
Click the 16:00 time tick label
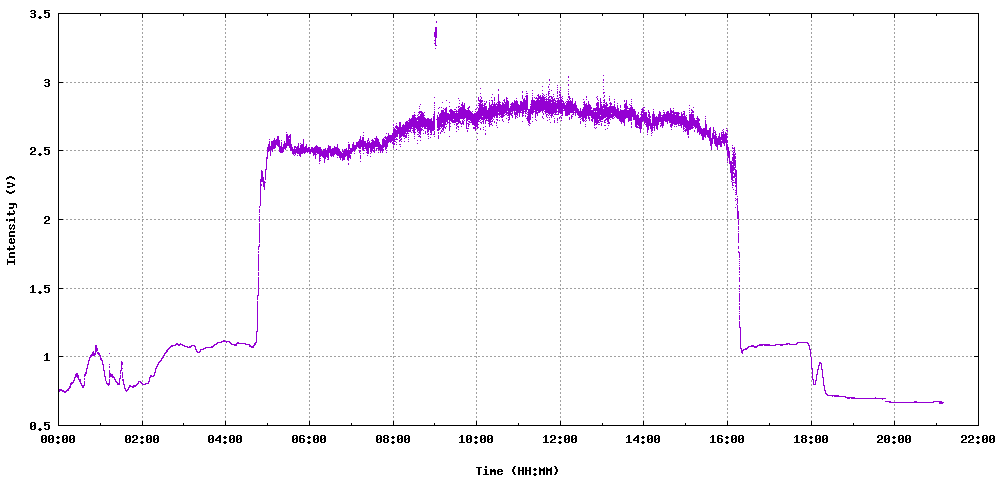727,439
